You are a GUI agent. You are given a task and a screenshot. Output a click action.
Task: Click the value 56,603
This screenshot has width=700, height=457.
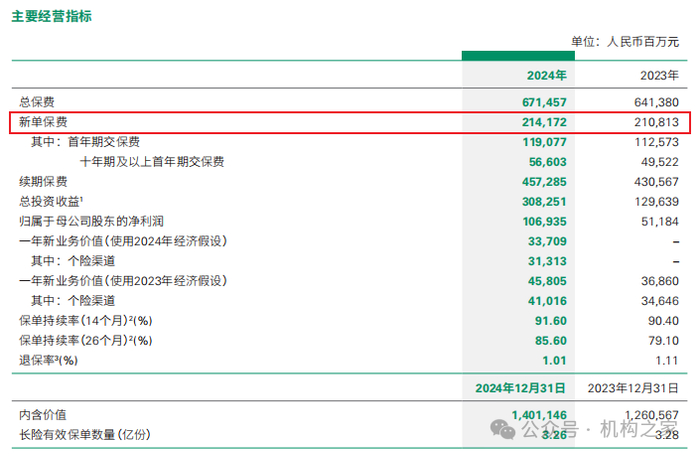[548, 162]
